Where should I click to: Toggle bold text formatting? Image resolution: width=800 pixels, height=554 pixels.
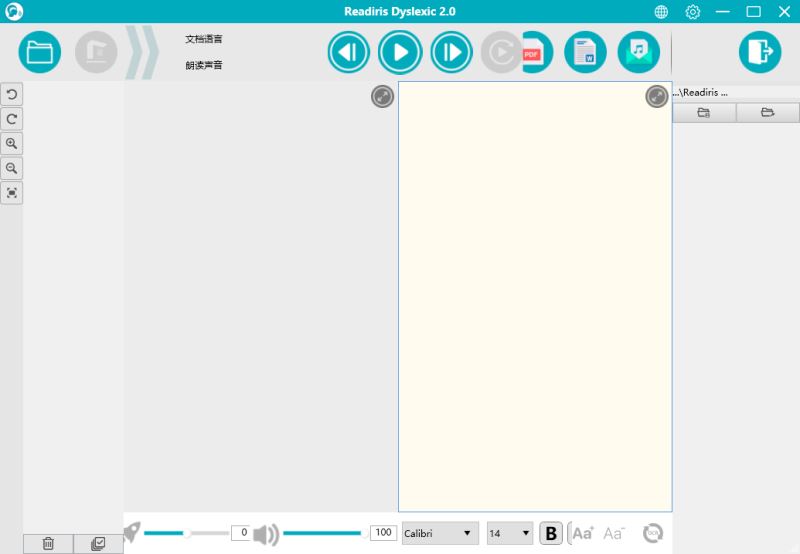551,534
